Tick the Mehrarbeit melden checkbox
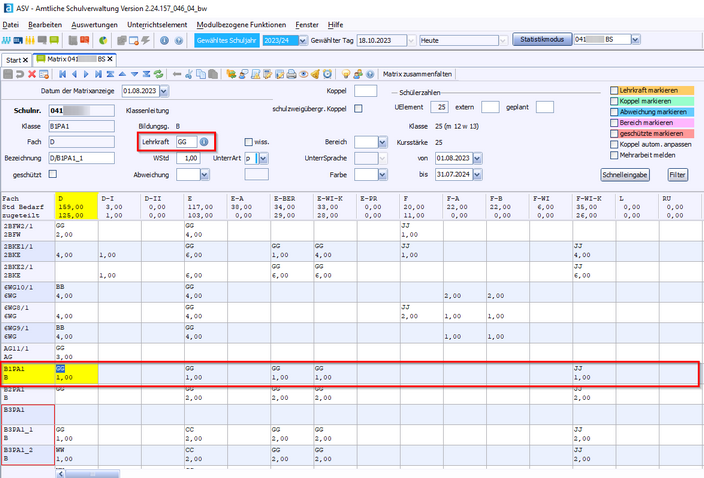The image size is (704, 478). [x=614, y=155]
